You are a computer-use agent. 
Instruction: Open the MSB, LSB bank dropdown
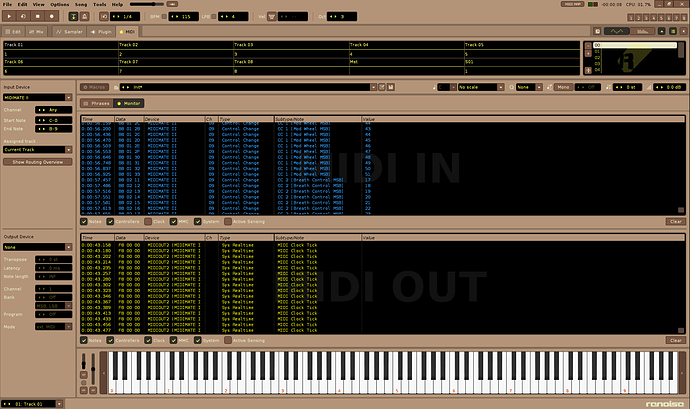(53, 306)
